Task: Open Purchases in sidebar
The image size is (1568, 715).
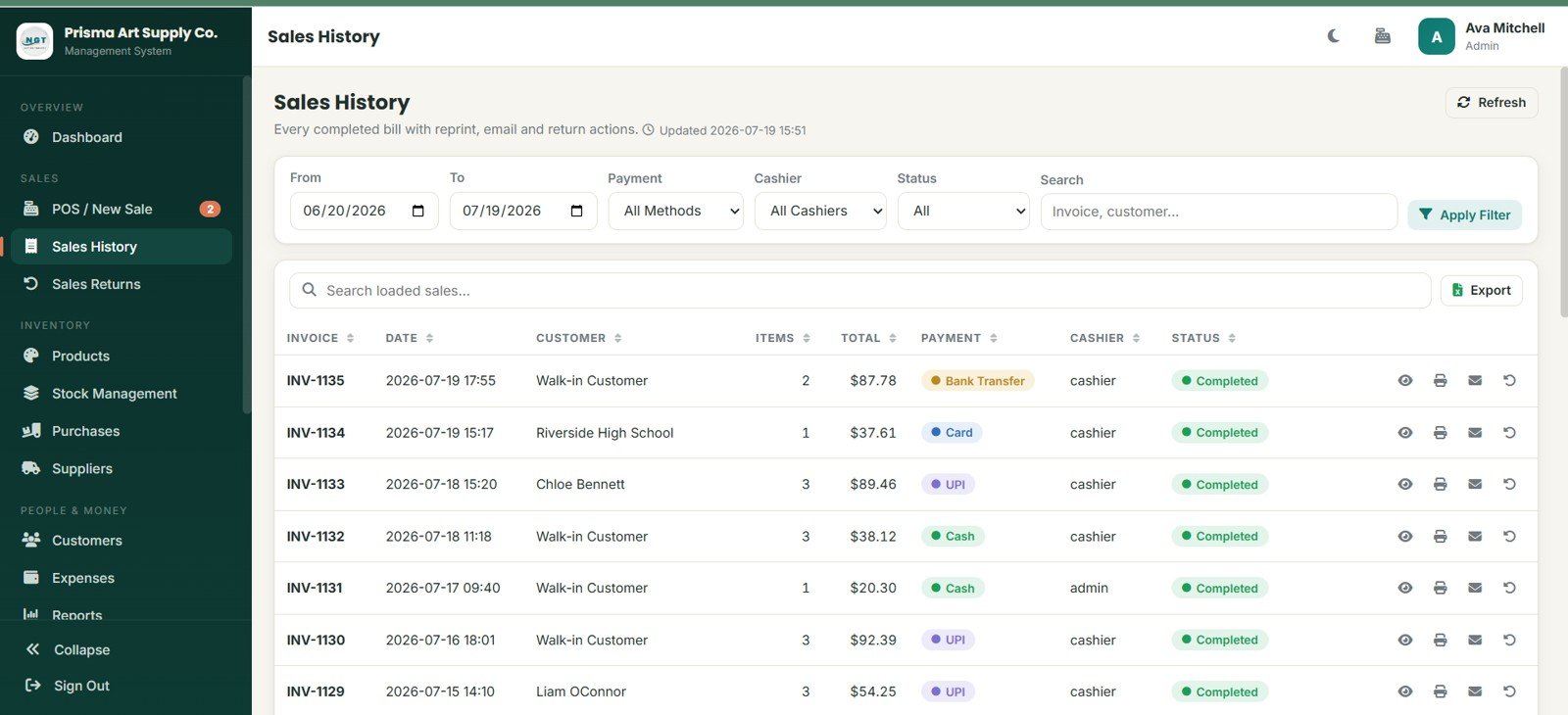Action: [x=122, y=432]
